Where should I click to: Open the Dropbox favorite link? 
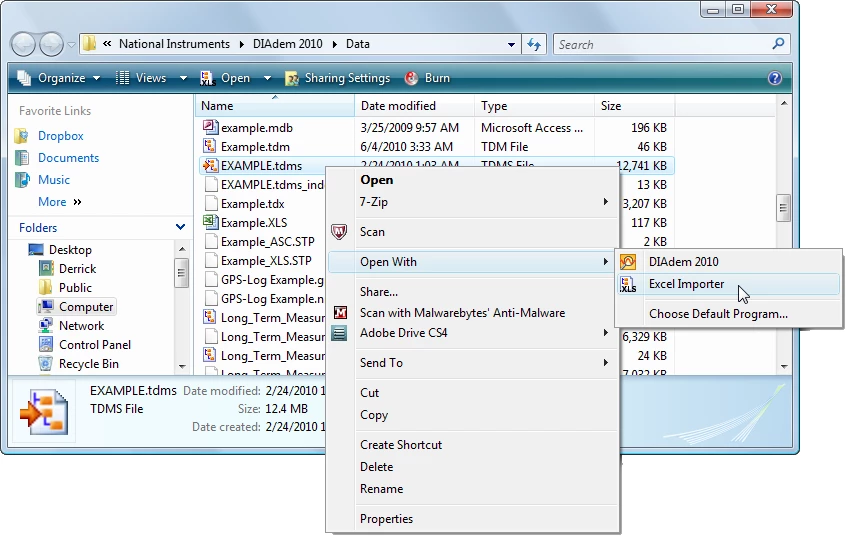(x=60, y=136)
